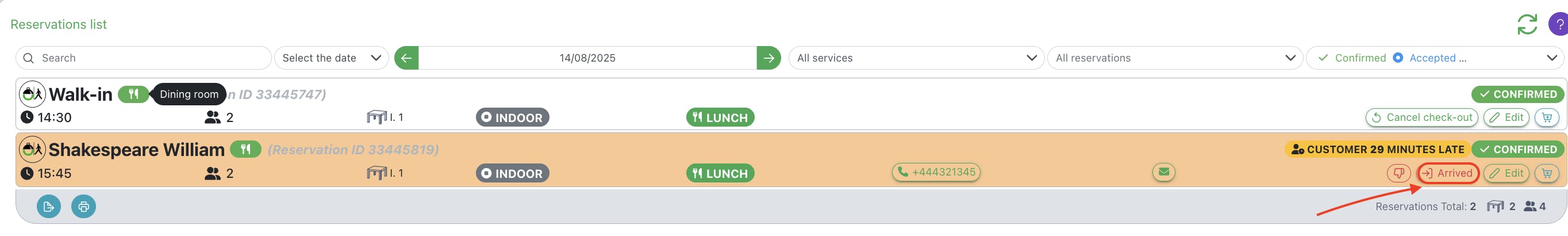Viewport: 1568px width, 236px height.
Task: Click dining room icon beside Shakespeare William
Action: tap(245, 150)
